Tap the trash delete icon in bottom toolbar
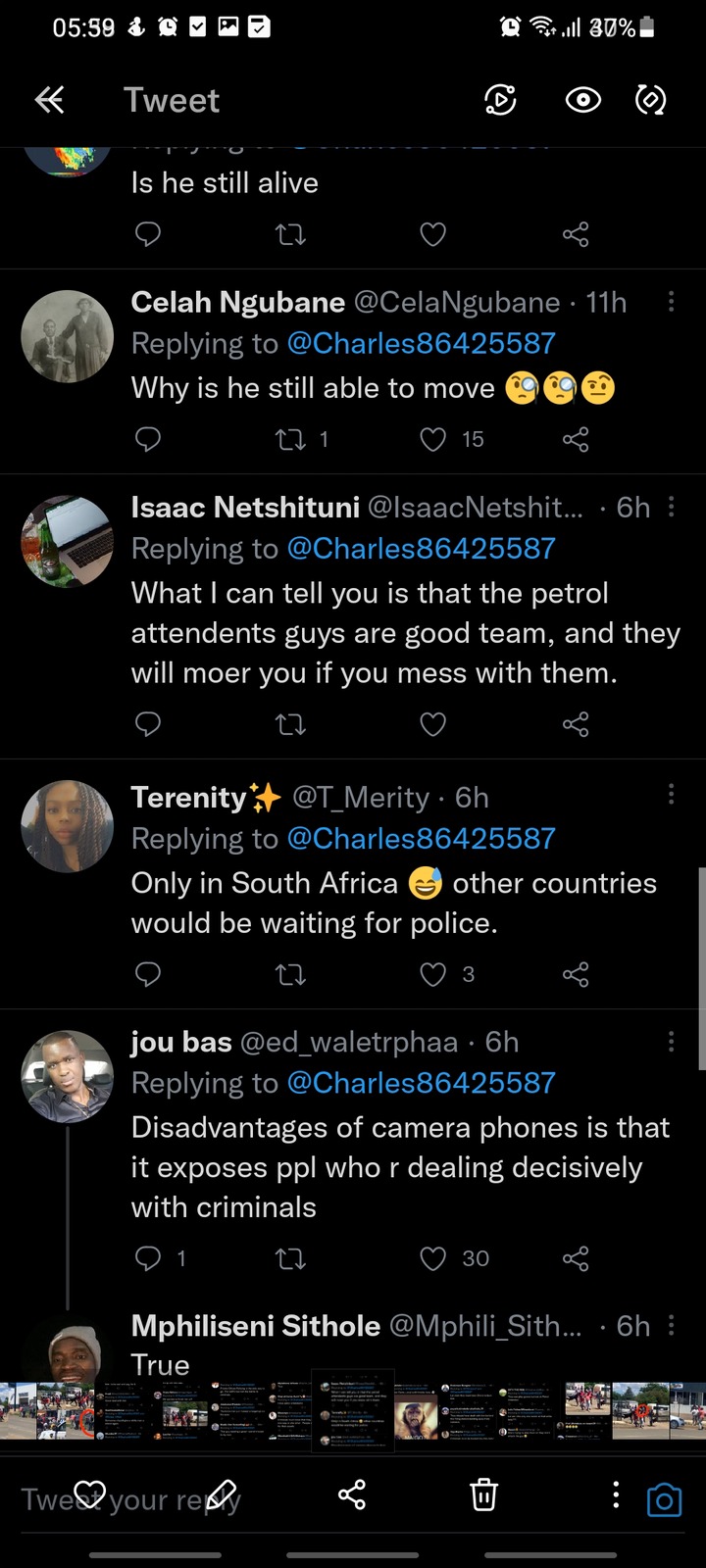Viewport: 706px width, 1568px height. tap(483, 1495)
